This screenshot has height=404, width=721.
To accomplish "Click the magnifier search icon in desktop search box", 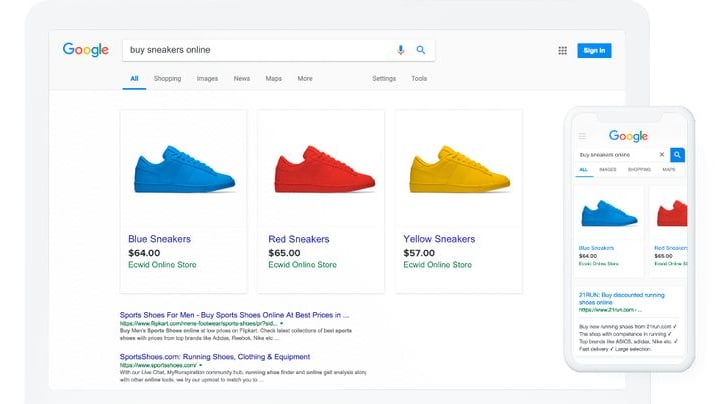I will (x=421, y=50).
